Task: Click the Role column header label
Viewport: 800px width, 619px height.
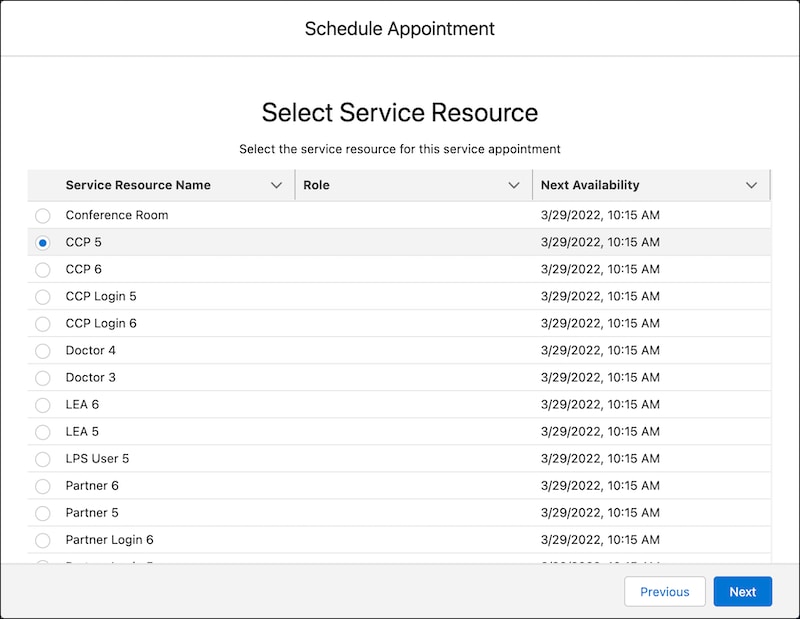Action: click(316, 185)
